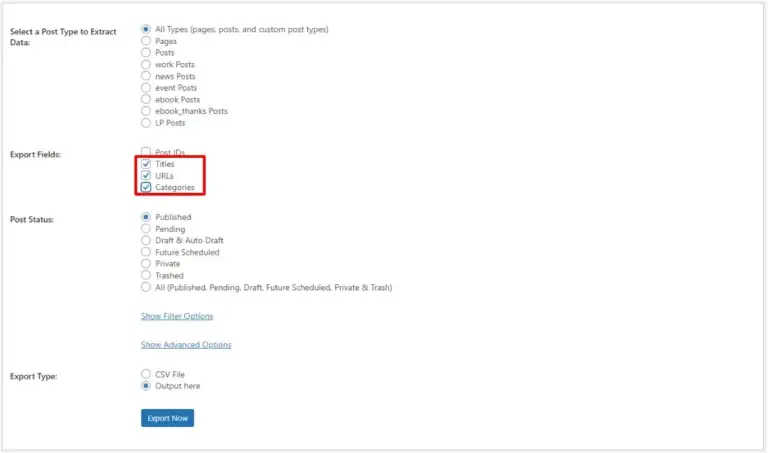Toggle the URLs checkbox
This screenshot has width=768, height=453.
click(146, 176)
